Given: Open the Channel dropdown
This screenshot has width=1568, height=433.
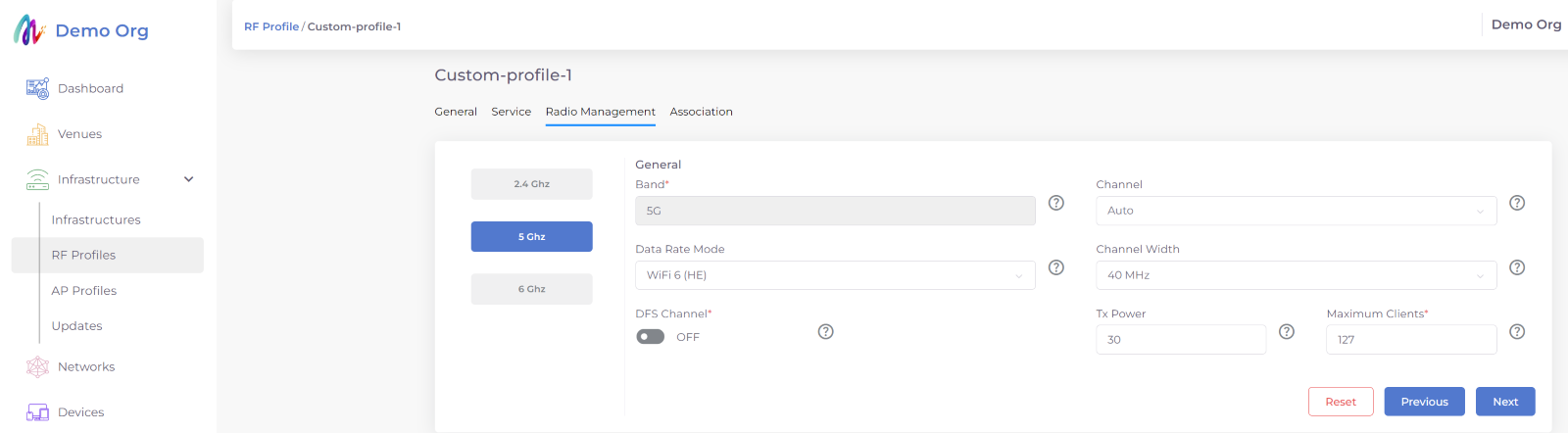Looking at the screenshot, I should pyautogui.click(x=1296, y=211).
